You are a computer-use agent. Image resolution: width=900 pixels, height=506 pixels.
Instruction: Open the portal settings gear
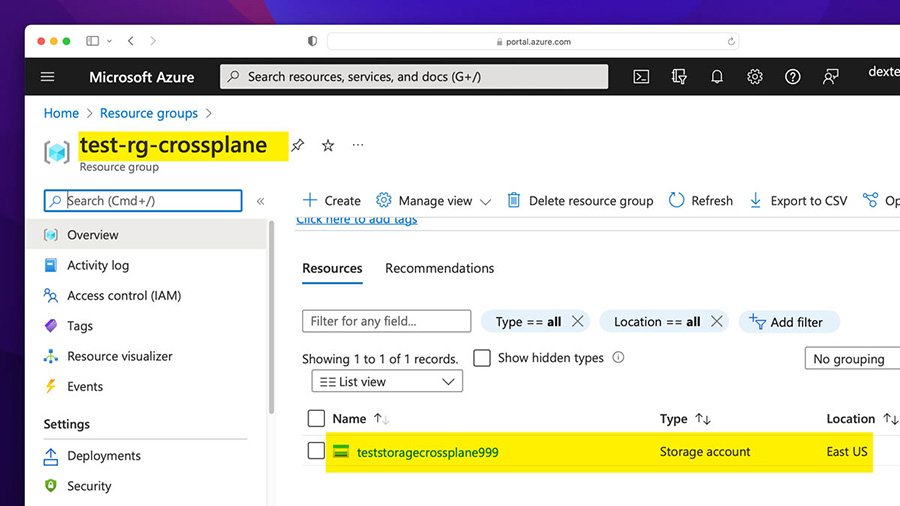[755, 77]
